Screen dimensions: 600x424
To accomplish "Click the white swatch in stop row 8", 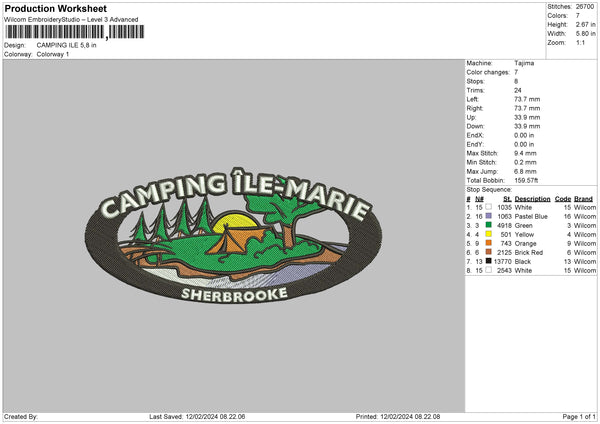I will [489, 270].
